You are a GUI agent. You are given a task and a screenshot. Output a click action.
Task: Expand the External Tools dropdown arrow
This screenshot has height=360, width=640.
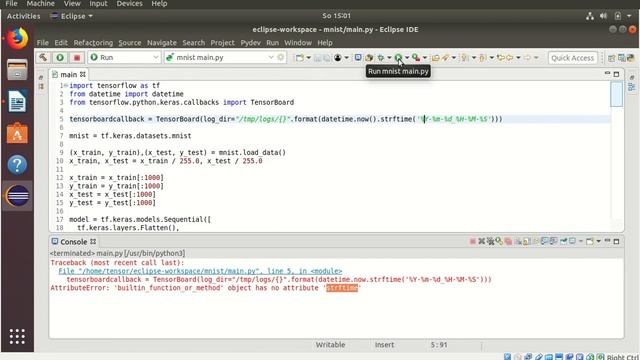click(x=425, y=58)
